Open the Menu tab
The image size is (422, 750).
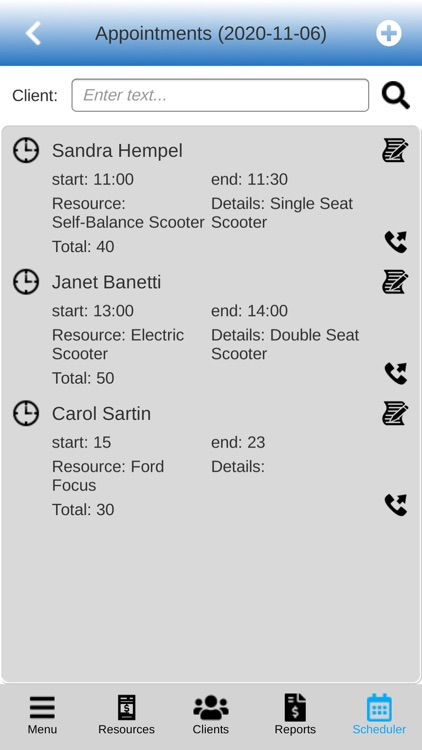tap(42, 715)
